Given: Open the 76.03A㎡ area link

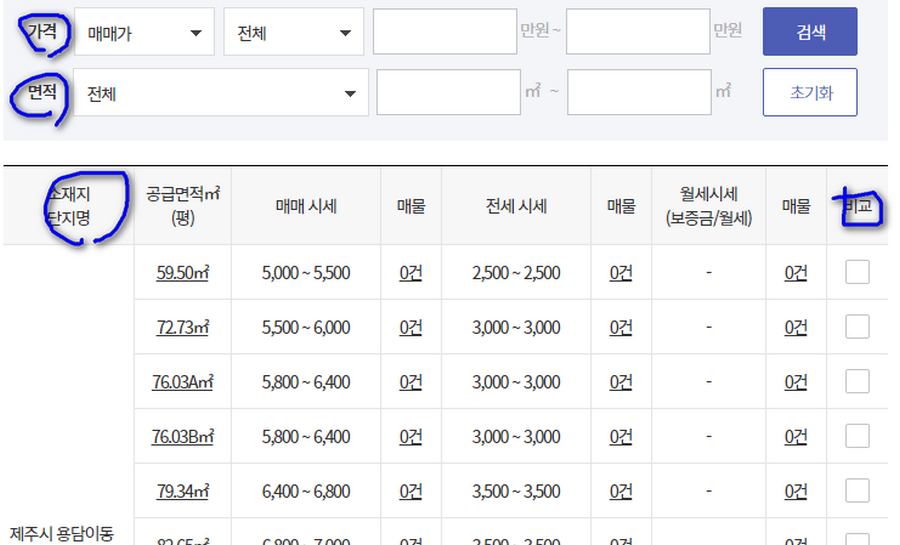Looking at the screenshot, I should 183,382.
